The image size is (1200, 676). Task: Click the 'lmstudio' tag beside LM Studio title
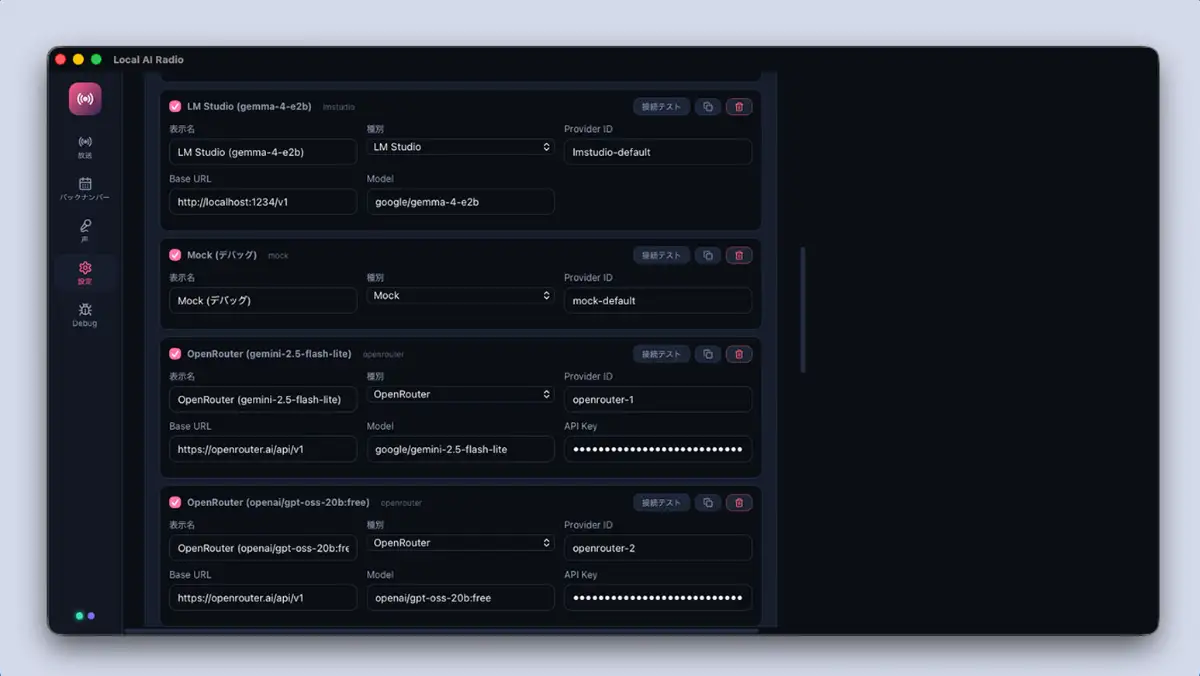click(x=339, y=107)
